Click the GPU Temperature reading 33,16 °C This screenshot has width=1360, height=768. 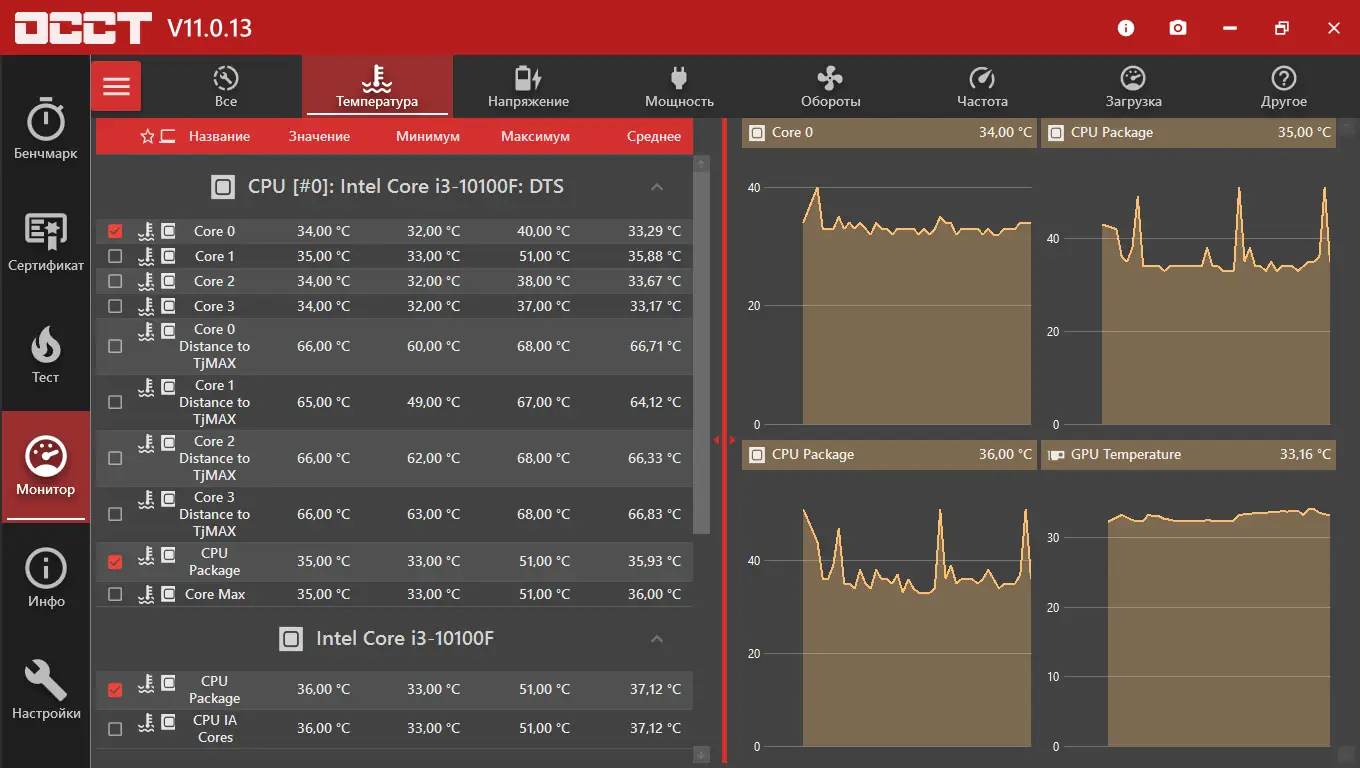1305,454
